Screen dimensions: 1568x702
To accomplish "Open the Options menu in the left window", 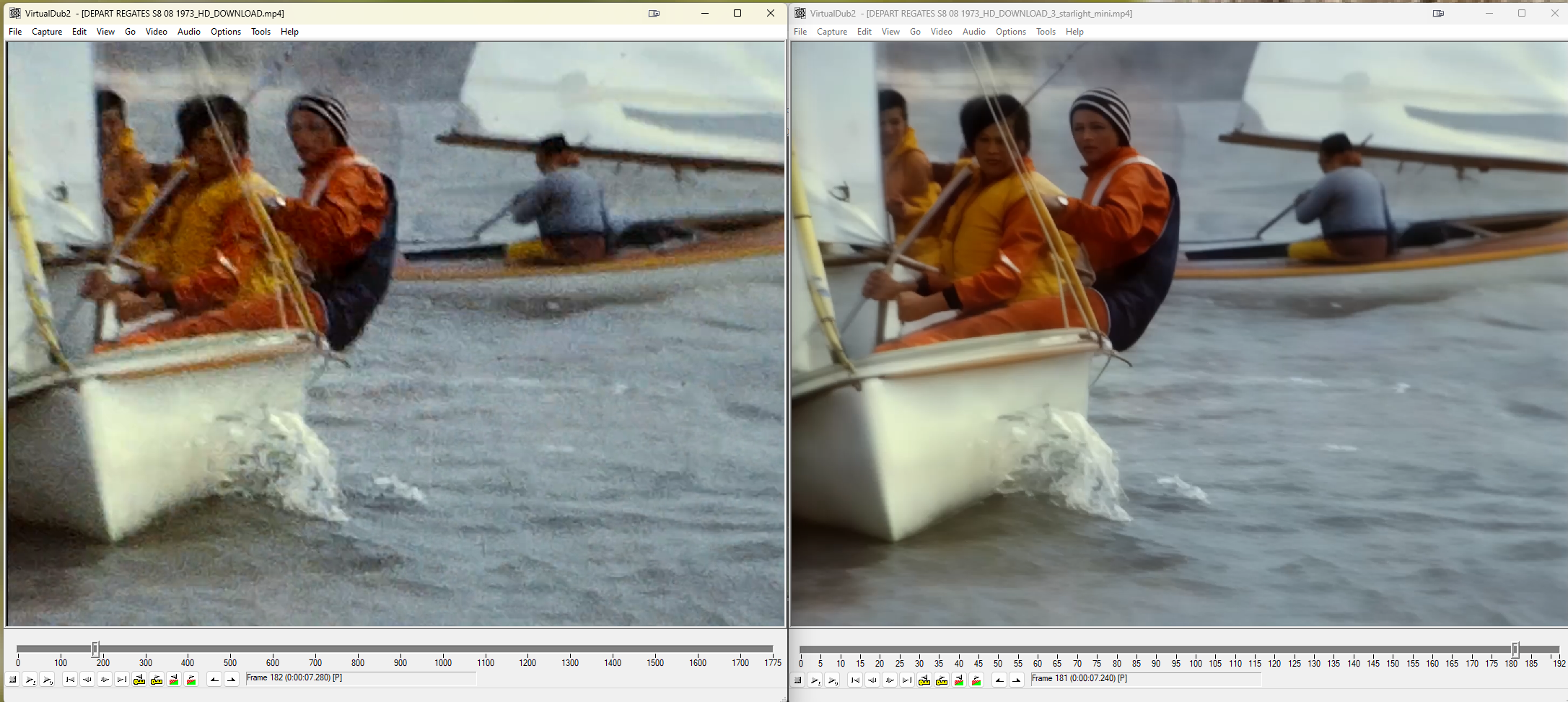I will 226,32.
